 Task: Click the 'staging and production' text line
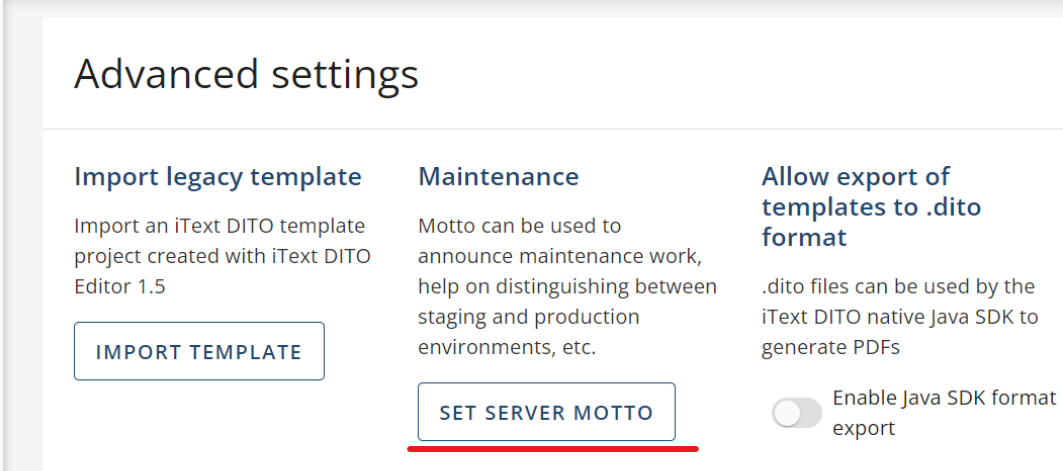pos(528,317)
